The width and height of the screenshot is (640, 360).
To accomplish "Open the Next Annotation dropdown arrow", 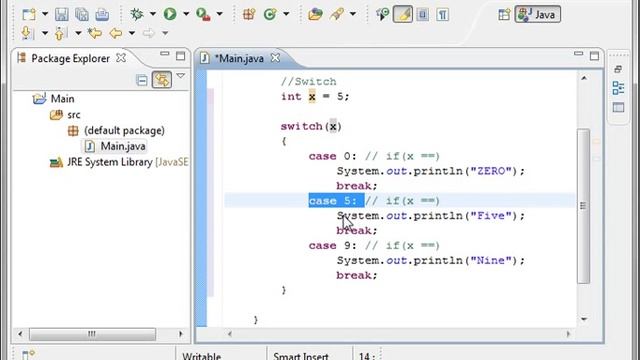I will (45, 33).
